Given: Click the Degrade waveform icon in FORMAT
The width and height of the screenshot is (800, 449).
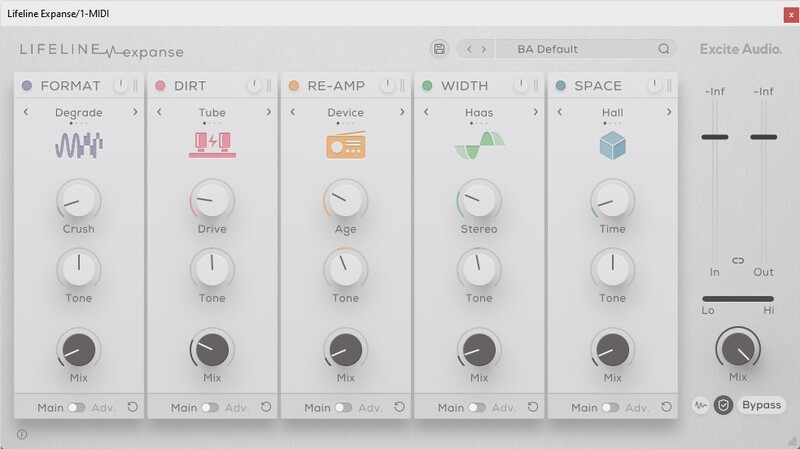Looking at the screenshot, I should coord(79,145).
